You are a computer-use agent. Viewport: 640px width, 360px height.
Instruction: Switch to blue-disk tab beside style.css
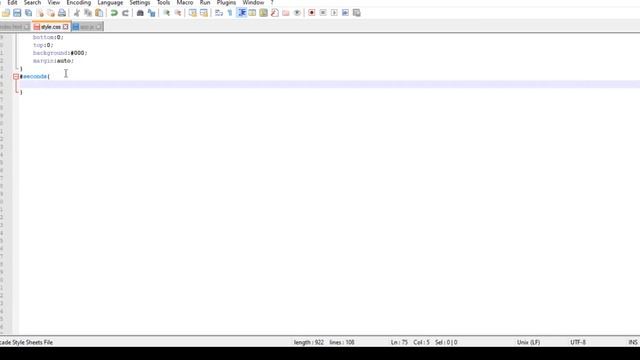coord(87,27)
